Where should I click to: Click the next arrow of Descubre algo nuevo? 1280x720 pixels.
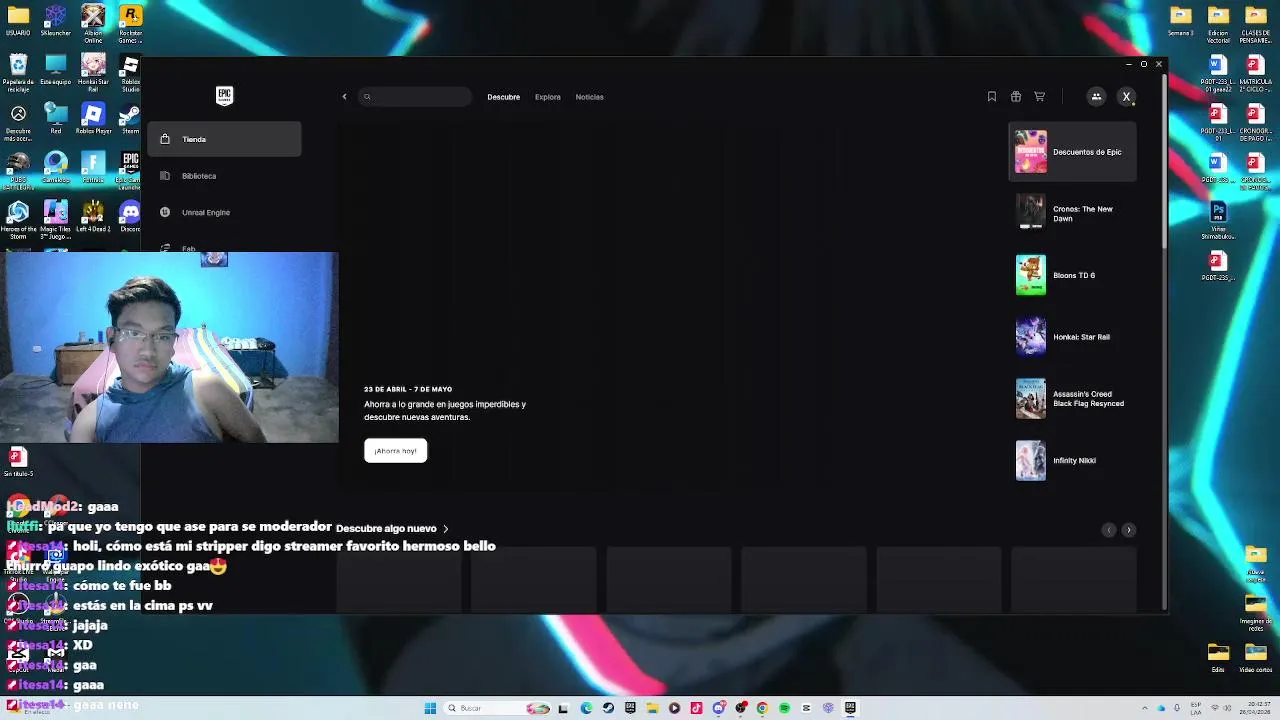1129,530
